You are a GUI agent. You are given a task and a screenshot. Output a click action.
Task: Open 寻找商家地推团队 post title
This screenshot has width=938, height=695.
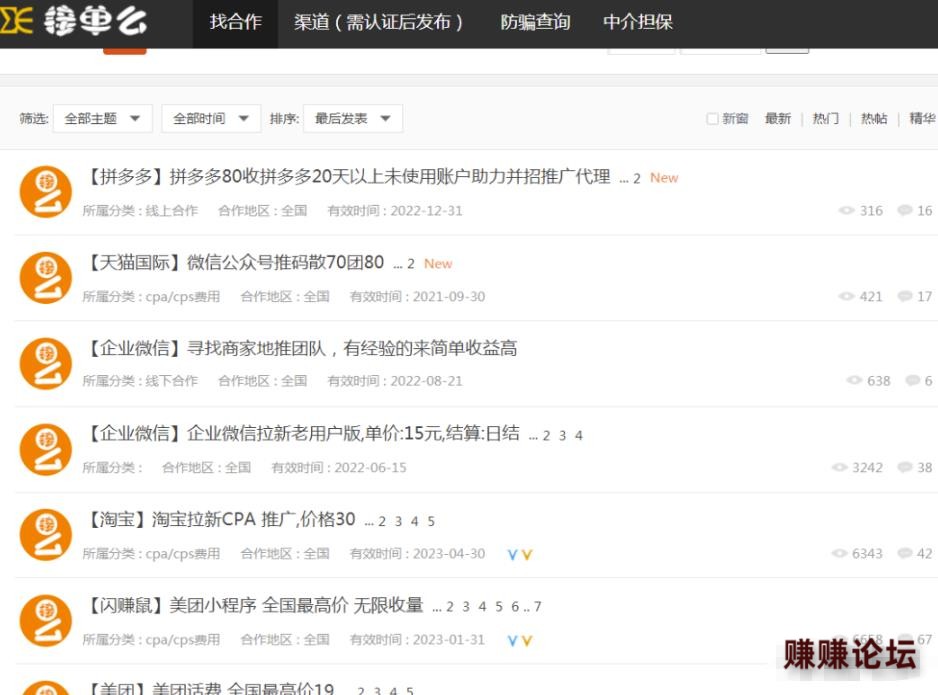point(352,348)
